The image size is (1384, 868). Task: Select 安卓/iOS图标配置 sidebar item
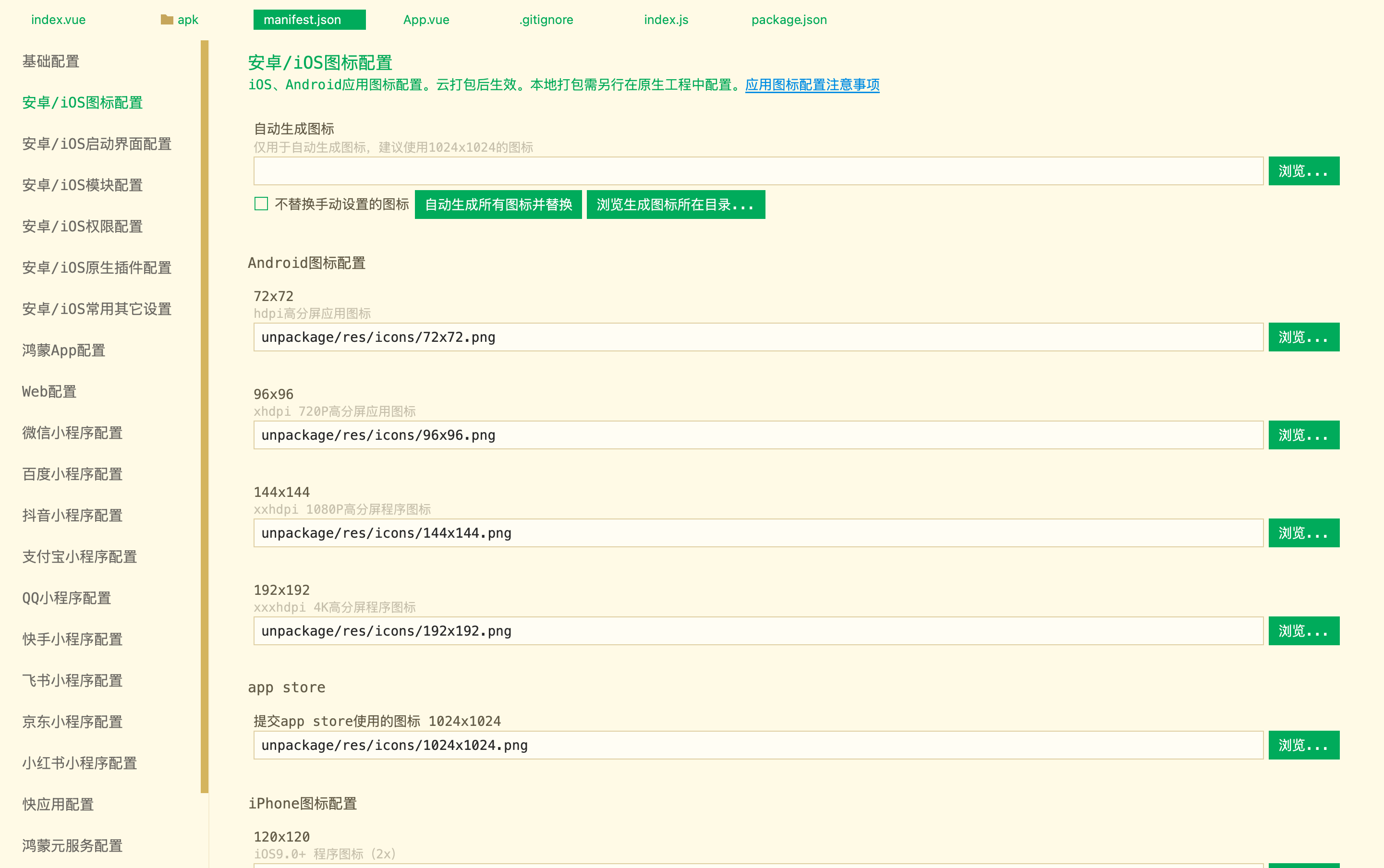tap(82, 103)
